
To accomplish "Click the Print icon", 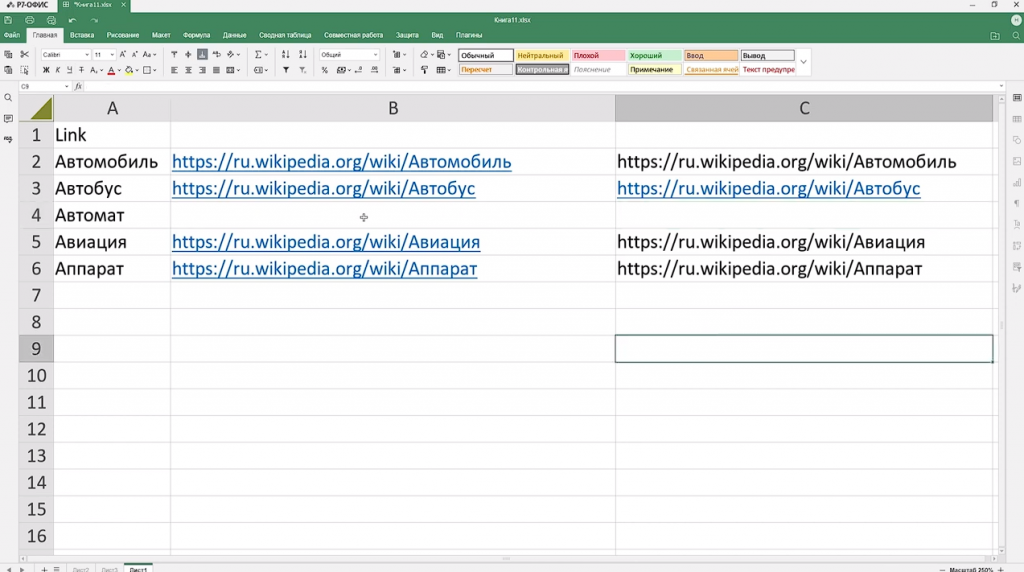I will 29,20.
